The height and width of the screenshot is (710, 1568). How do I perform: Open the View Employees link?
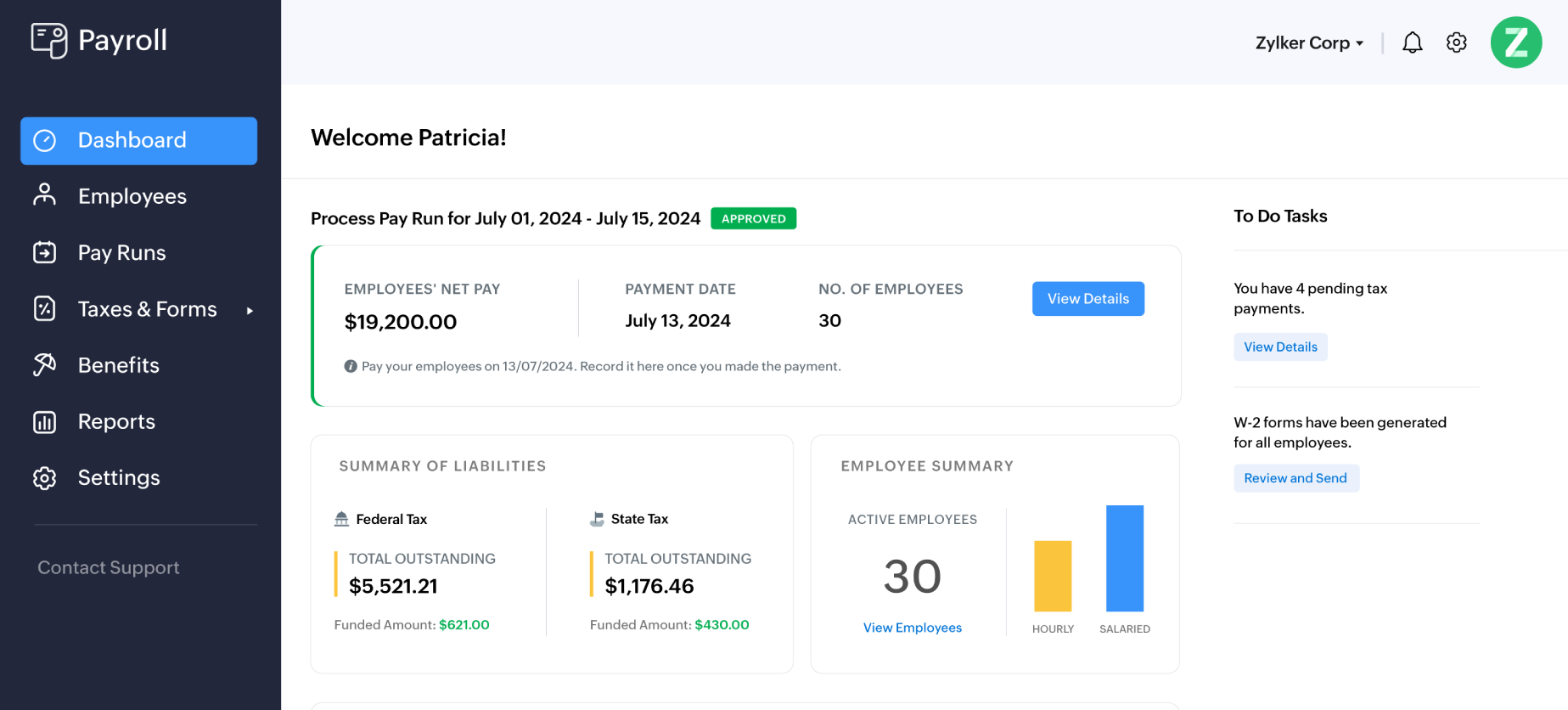[x=912, y=628]
